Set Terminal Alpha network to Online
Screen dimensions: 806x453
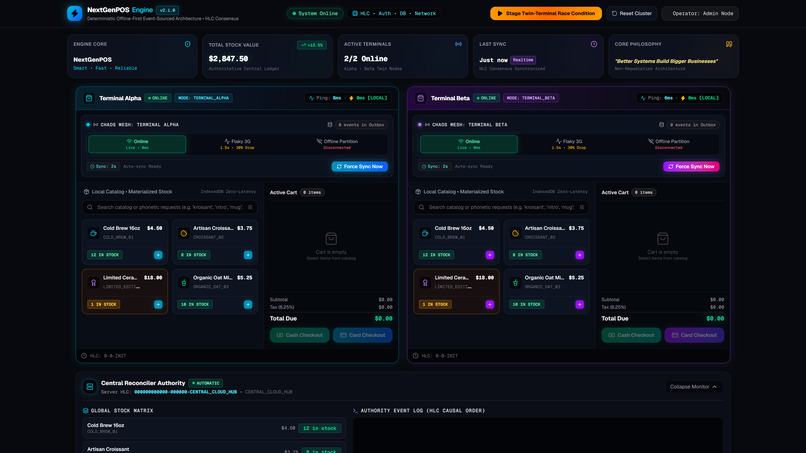(x=137, y=144)
